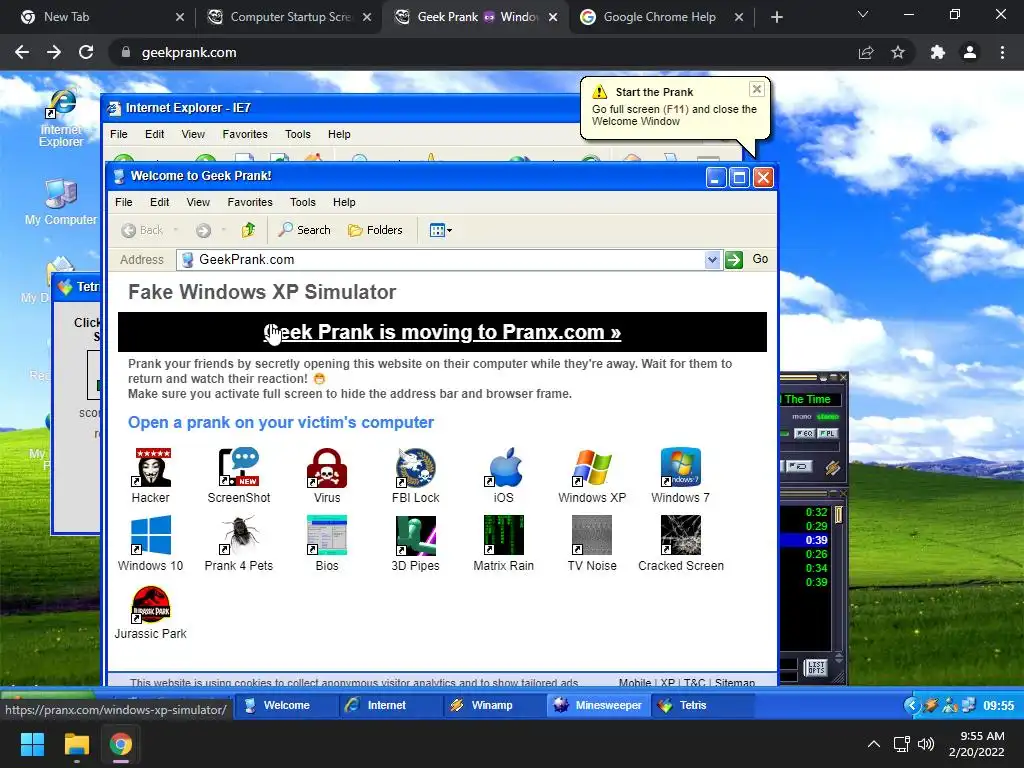This screenshot has width=1024, height=768.
Task: Open Edit menu in Welcome window
Action: coord(159,202)
